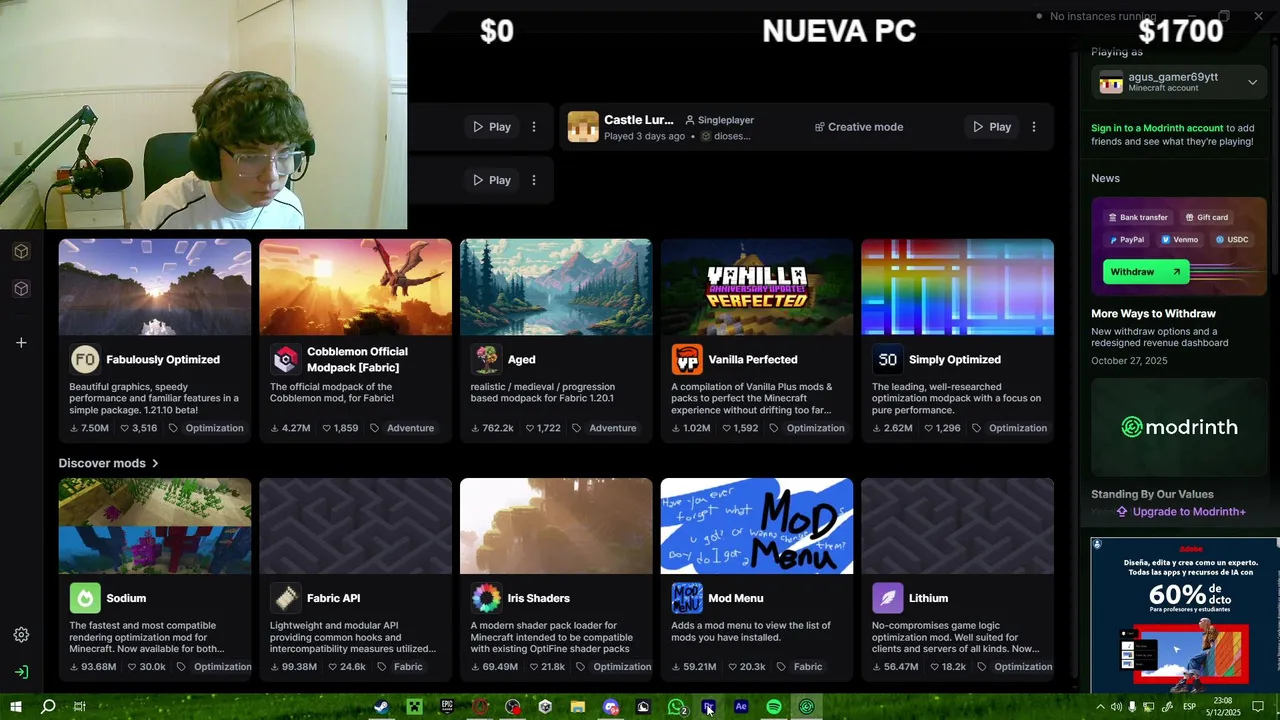
Task: Click the purple Lithium mod icon
Action: [x=888, y=598]
